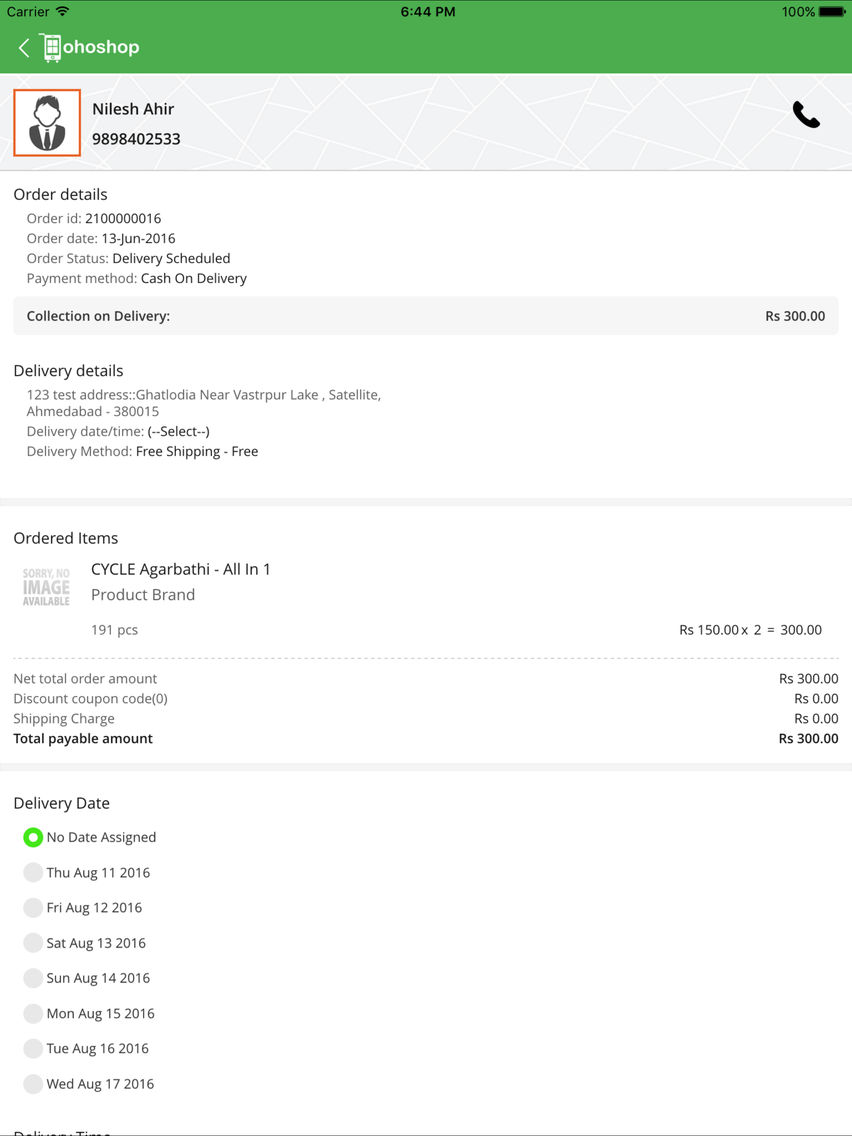
Task: Tap the no-image product thumbnail
Action: click(x=46, y=587)
